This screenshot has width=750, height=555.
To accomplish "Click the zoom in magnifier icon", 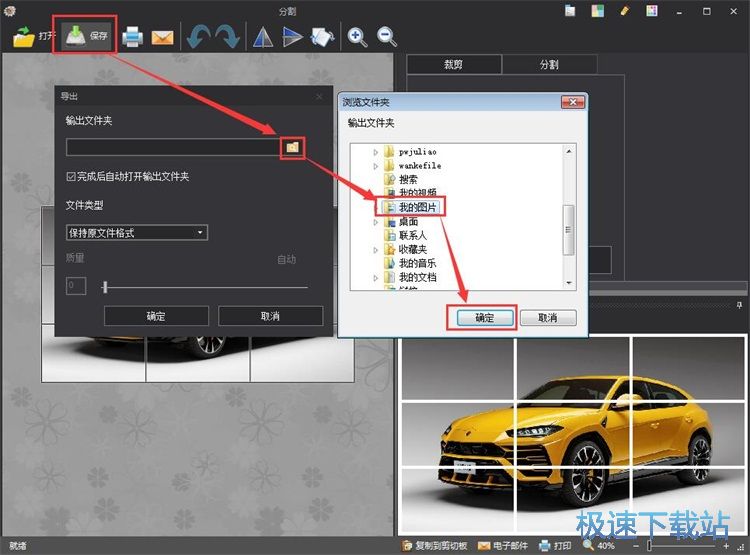I will 357,37.
